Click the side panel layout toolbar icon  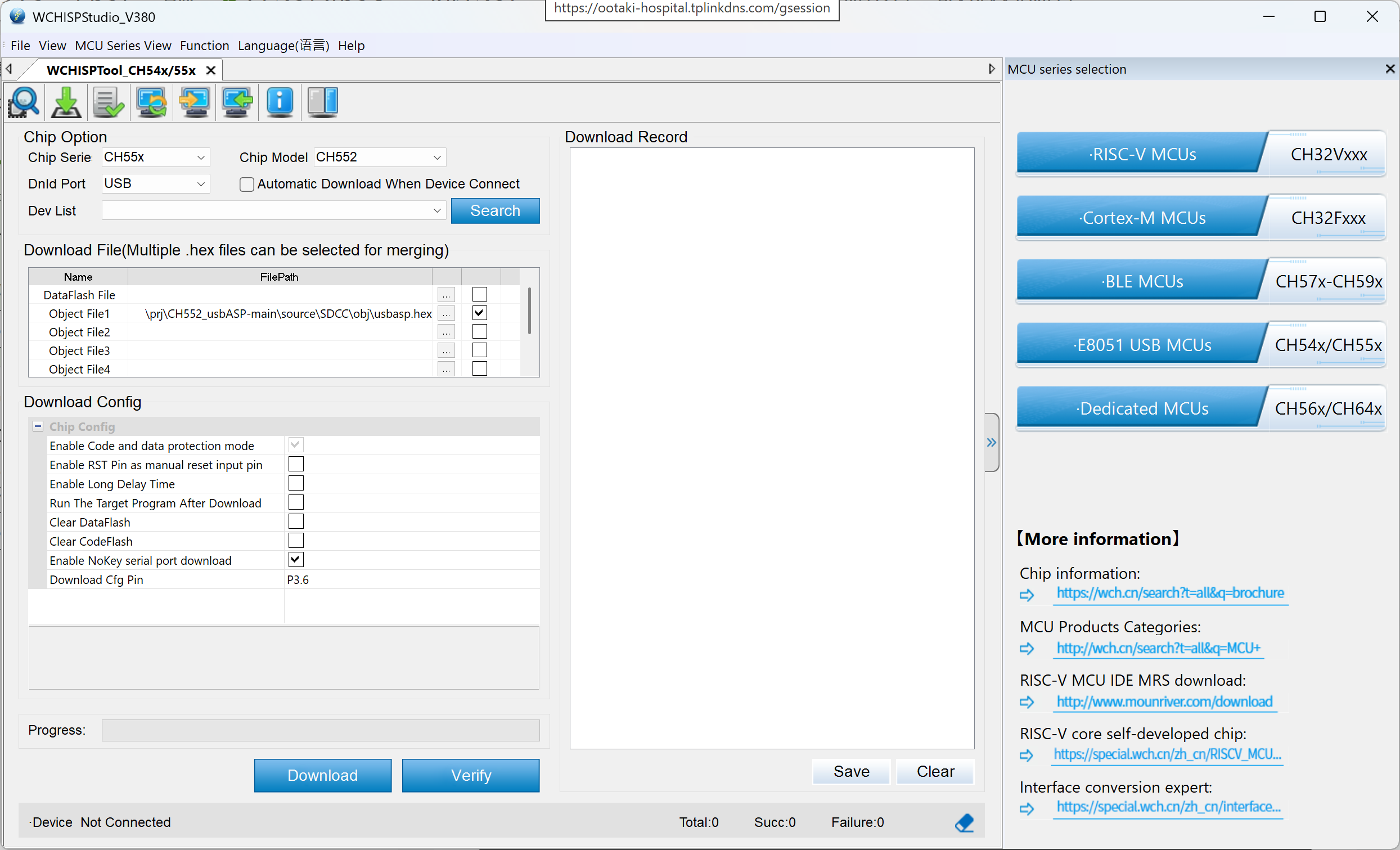click(322, 102)
